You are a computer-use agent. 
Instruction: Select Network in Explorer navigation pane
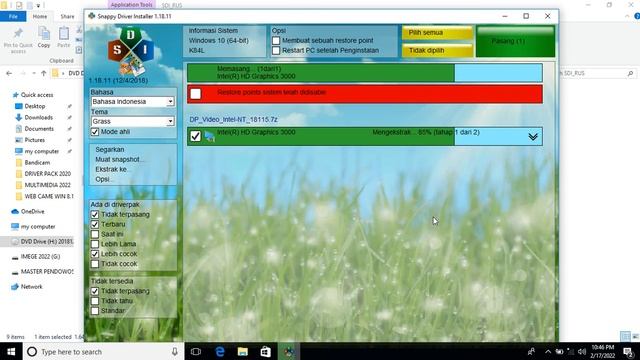tap(31, 287)
